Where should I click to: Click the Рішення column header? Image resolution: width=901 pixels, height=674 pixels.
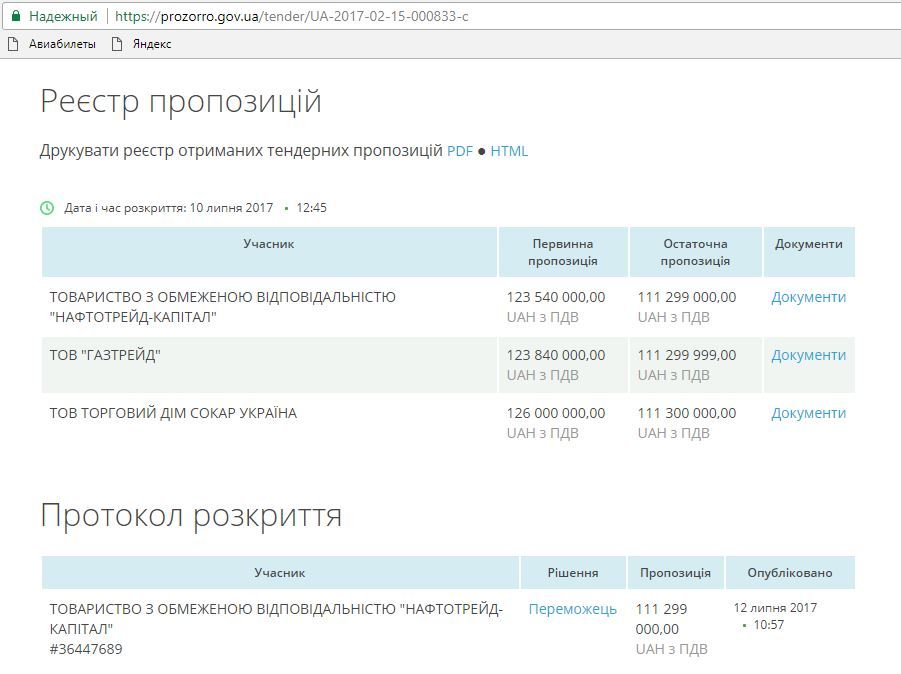(x=571, y=572)
